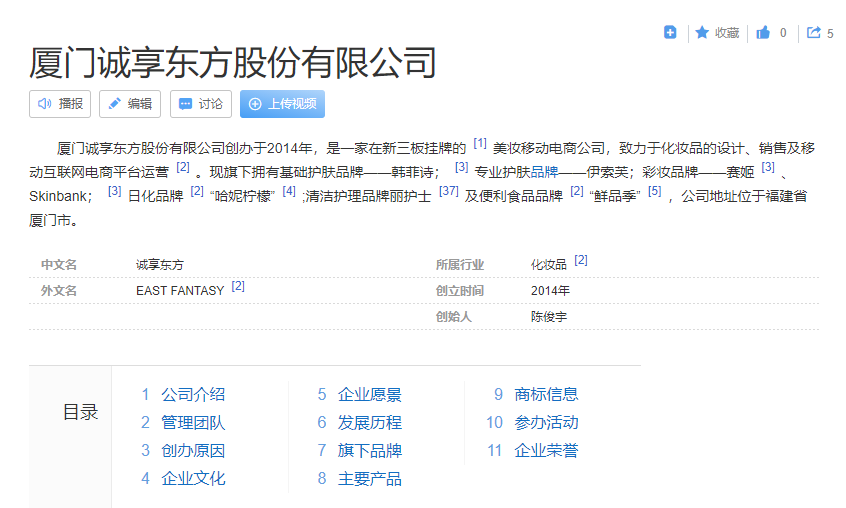
Task: Click the 上传视频 upload video button
Action: [282, 104]
